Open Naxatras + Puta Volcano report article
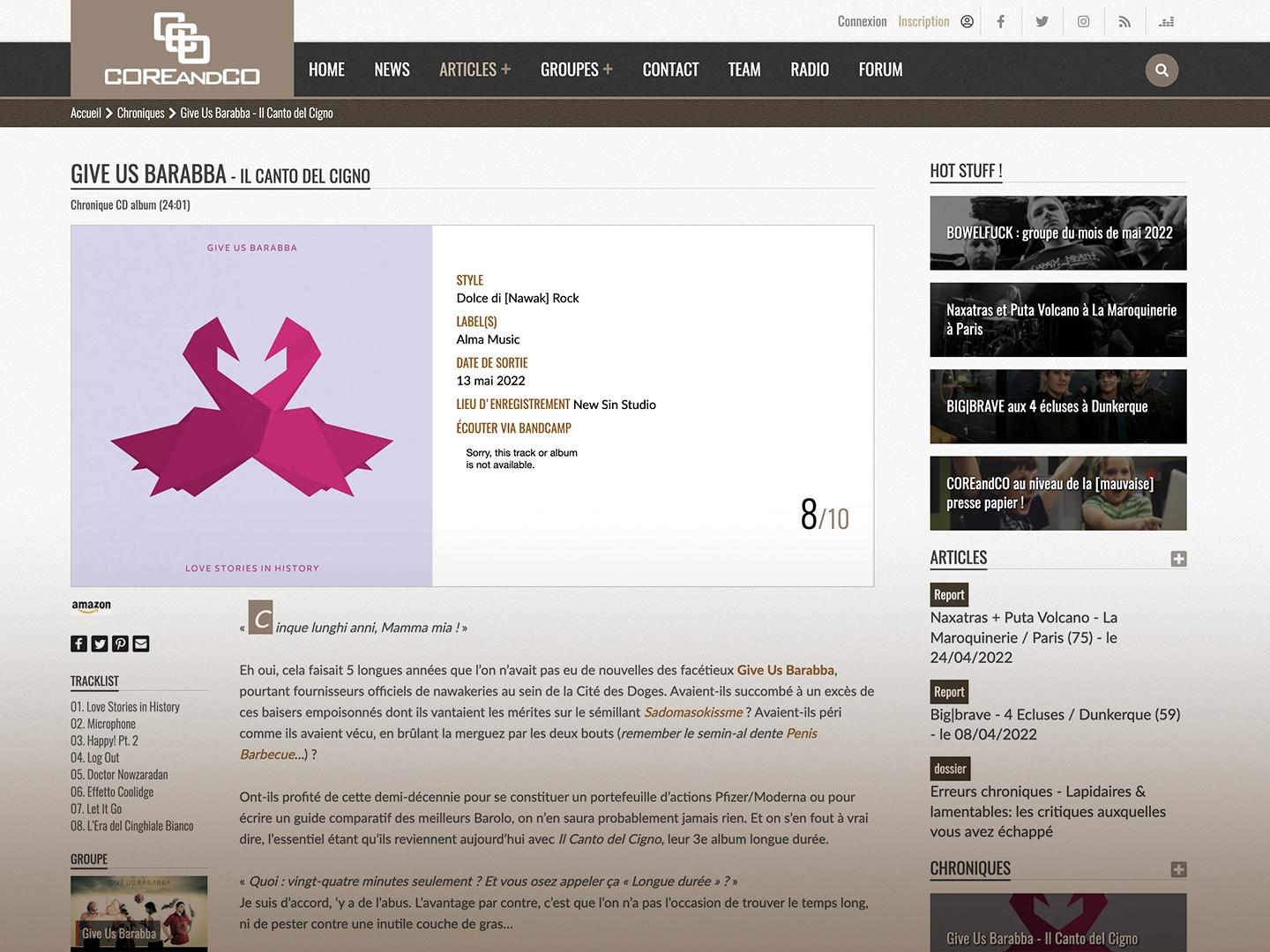The width and height of the screenshot is (1270, 952). coord(1024,637)
